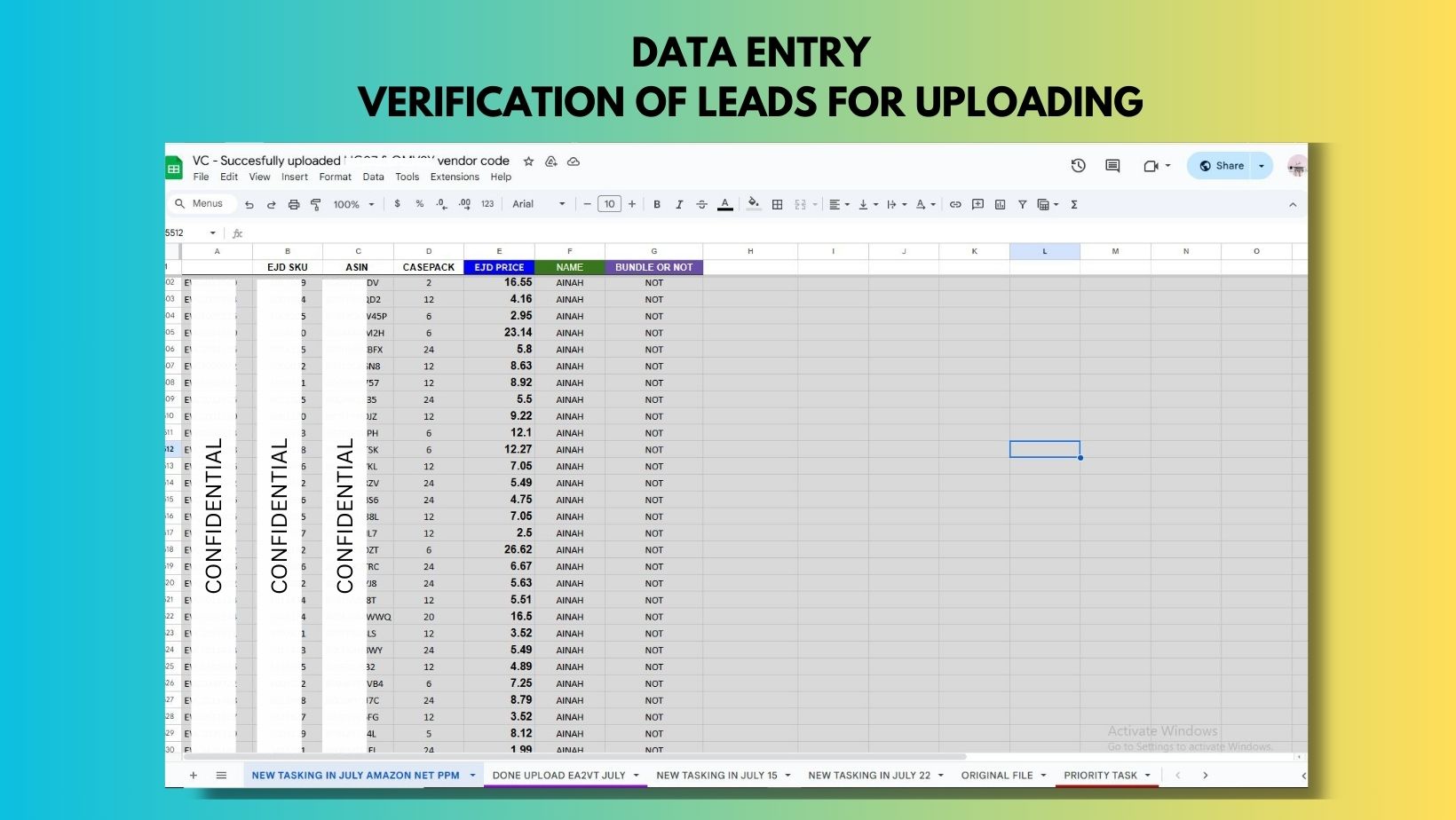The height and width of the screenshot is (820, 1456).
Task: Open horizontal align dropdown
Action: 839,204
